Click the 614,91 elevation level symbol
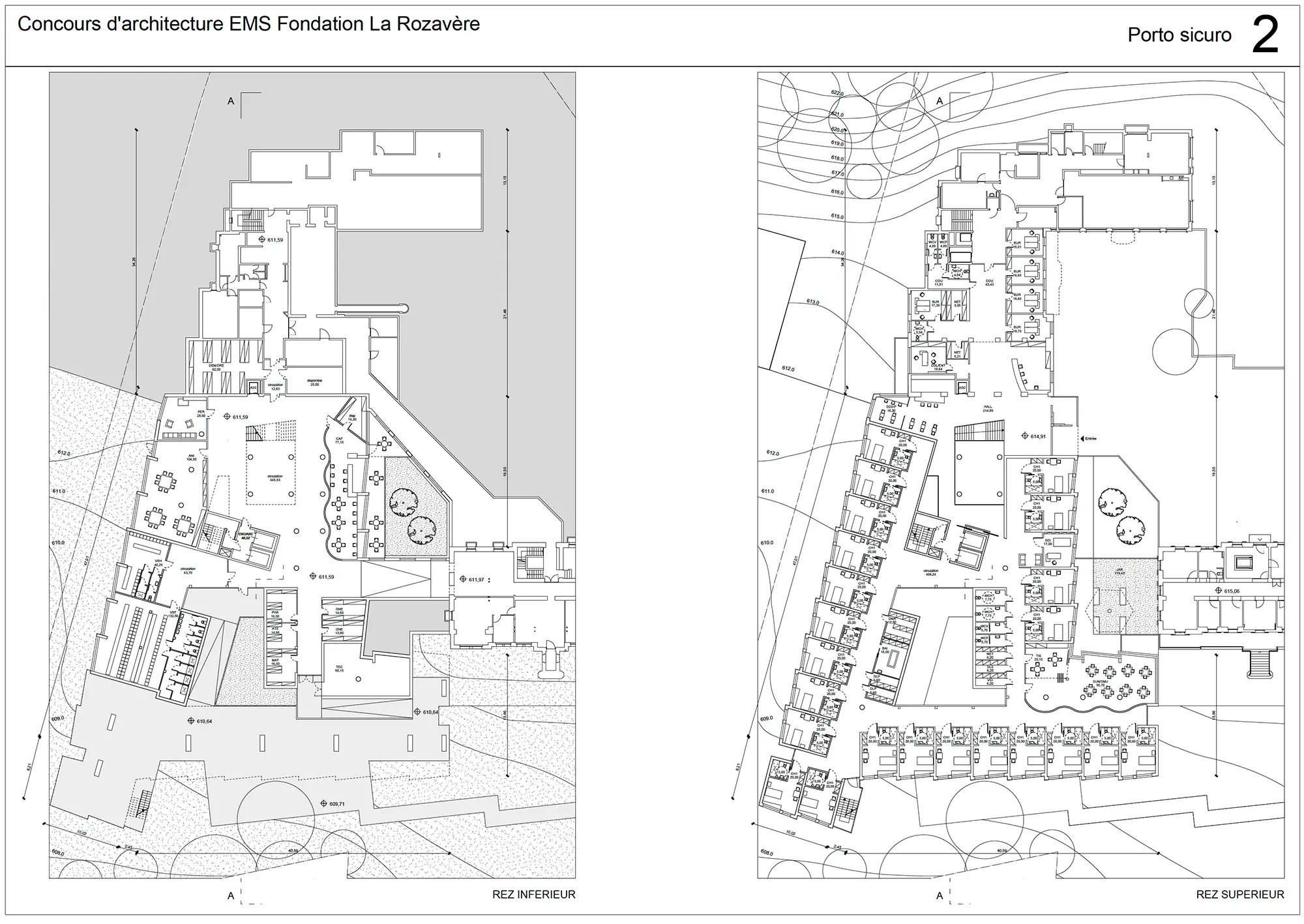1304x924 pixels. coord(1025,436)
